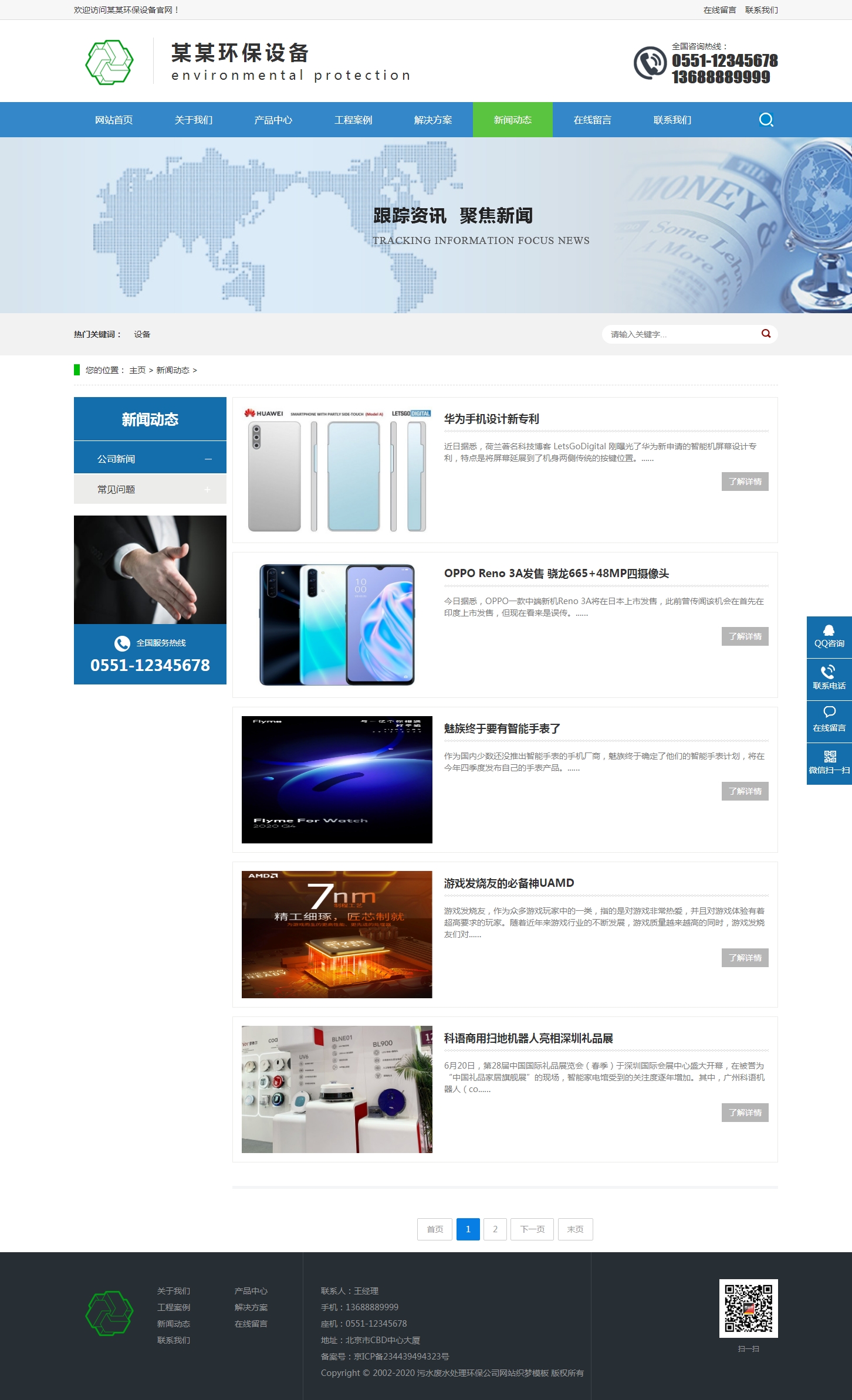
Task: Click footer 解决方案 link
Action: [x=251, y=1307]
